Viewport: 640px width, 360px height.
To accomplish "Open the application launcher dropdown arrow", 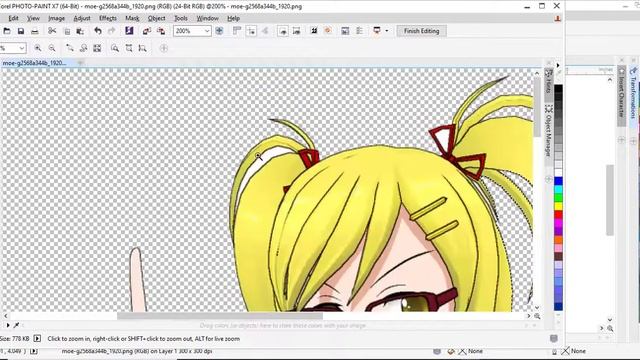I will point(387,31).
